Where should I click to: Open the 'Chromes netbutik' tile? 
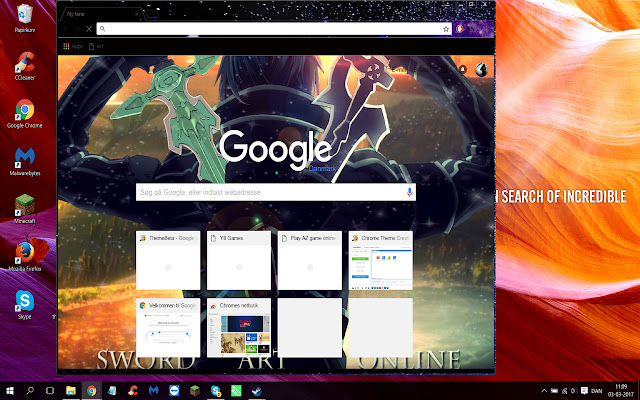[x=239, y=328]
